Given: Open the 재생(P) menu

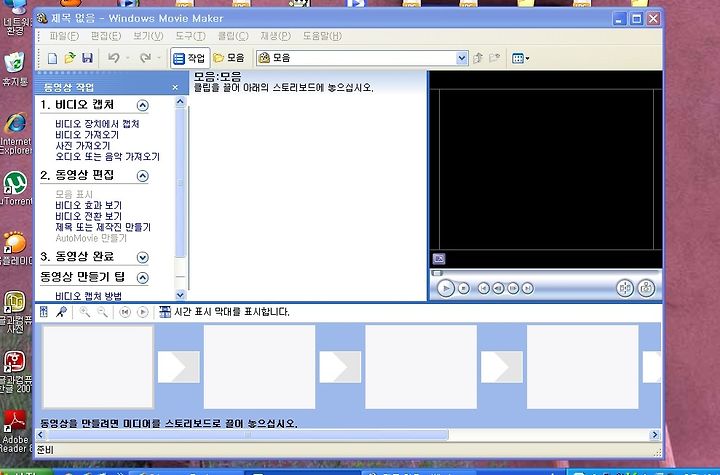Looking at the screenshot, I should [x=276, y=36].
